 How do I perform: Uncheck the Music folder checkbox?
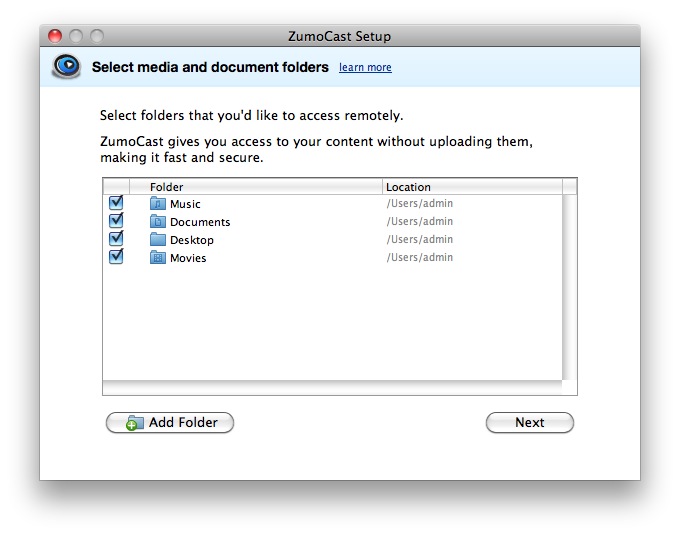coord(116,202)
